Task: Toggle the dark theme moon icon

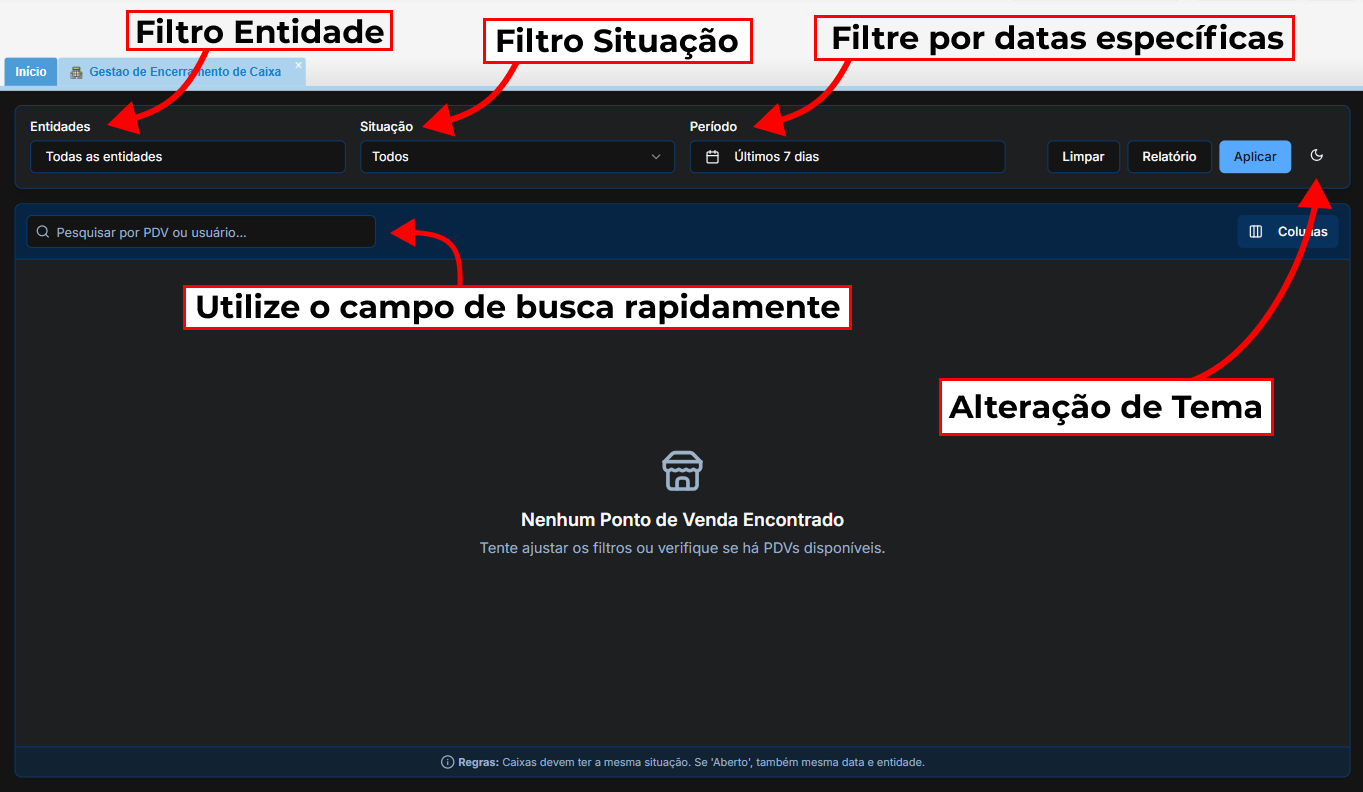Action: click(x=1316, y=156)
